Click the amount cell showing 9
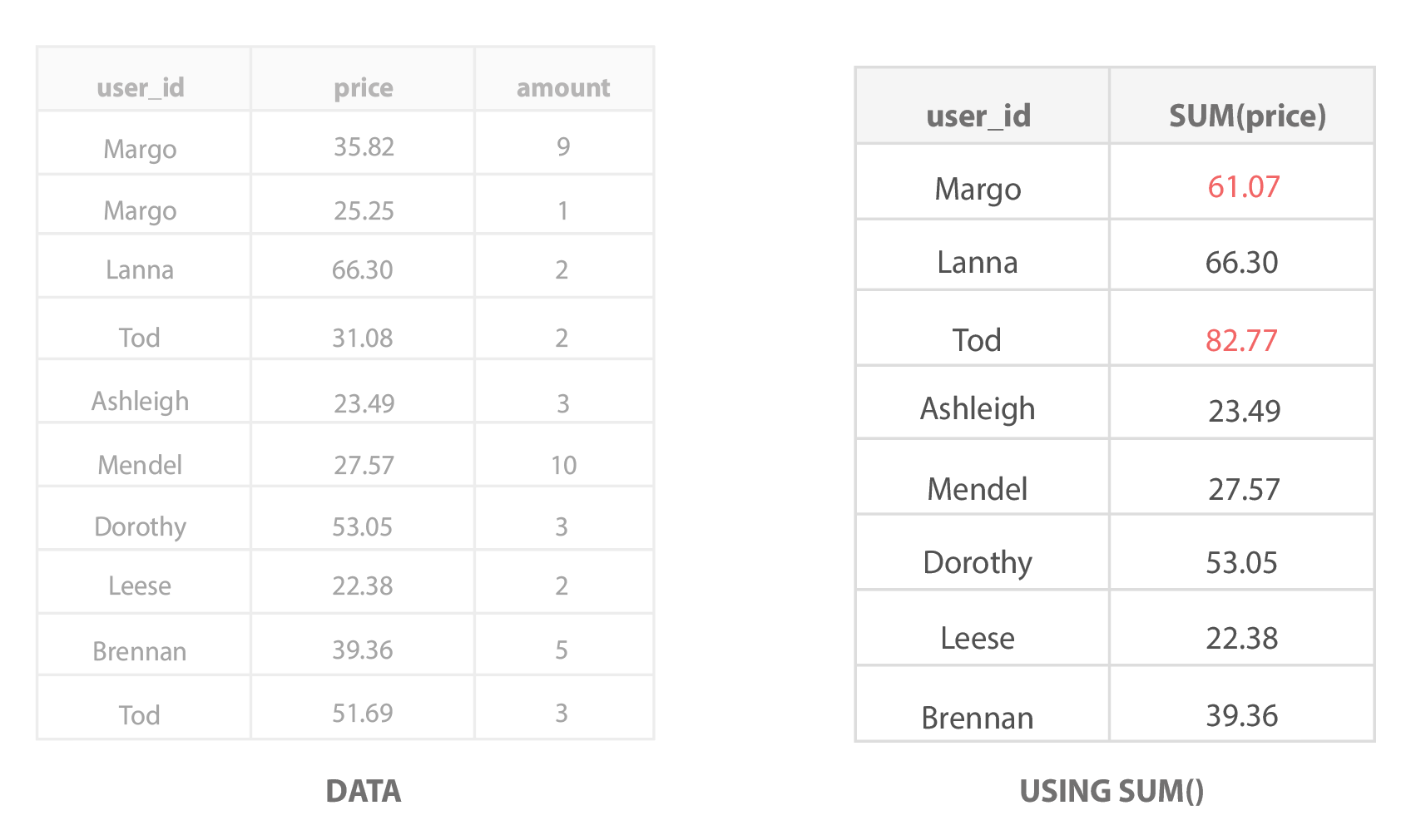 (563, 147)
